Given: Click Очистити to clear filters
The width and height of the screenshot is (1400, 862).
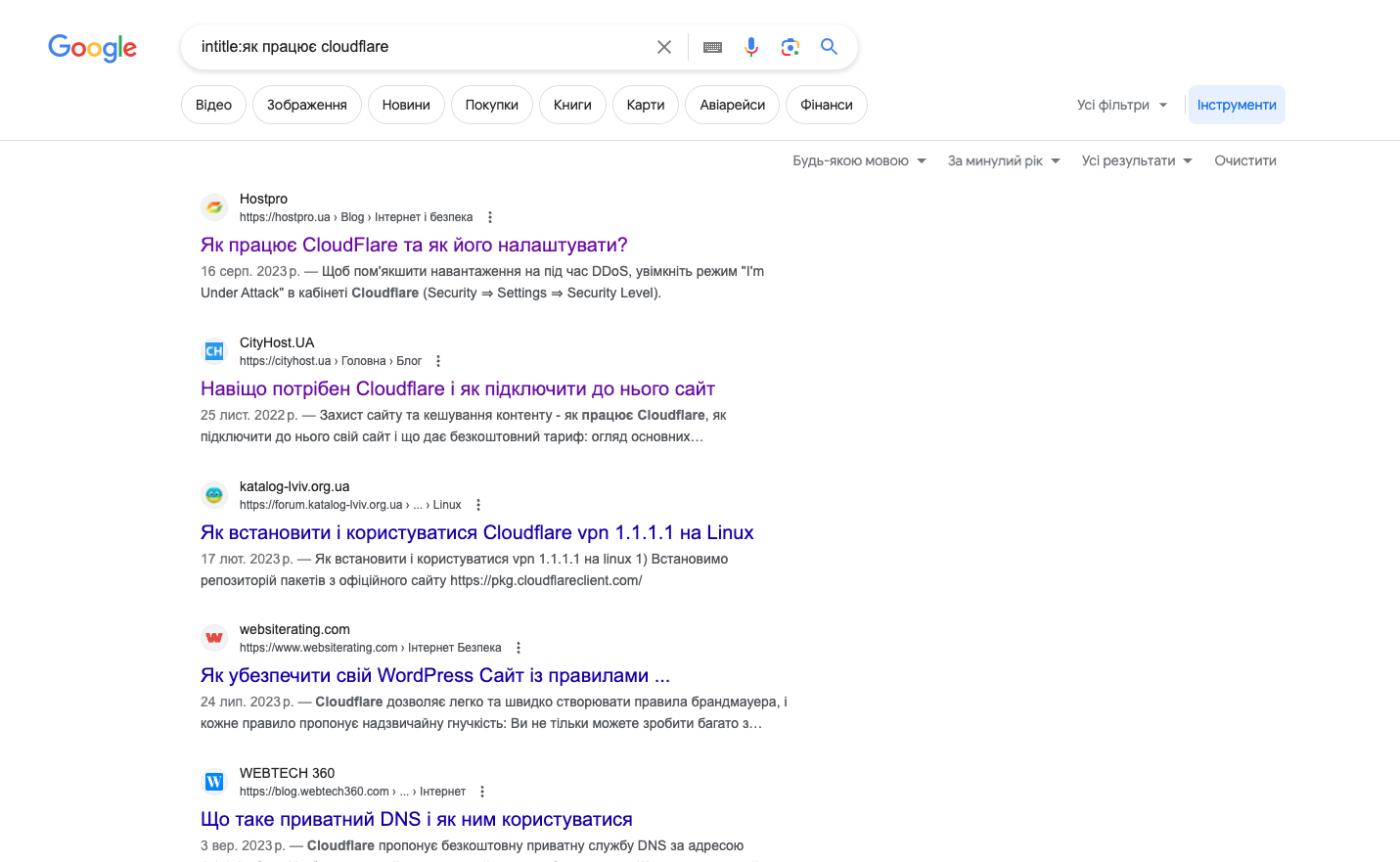Looking at the screenshot, I should point(1245,160).
